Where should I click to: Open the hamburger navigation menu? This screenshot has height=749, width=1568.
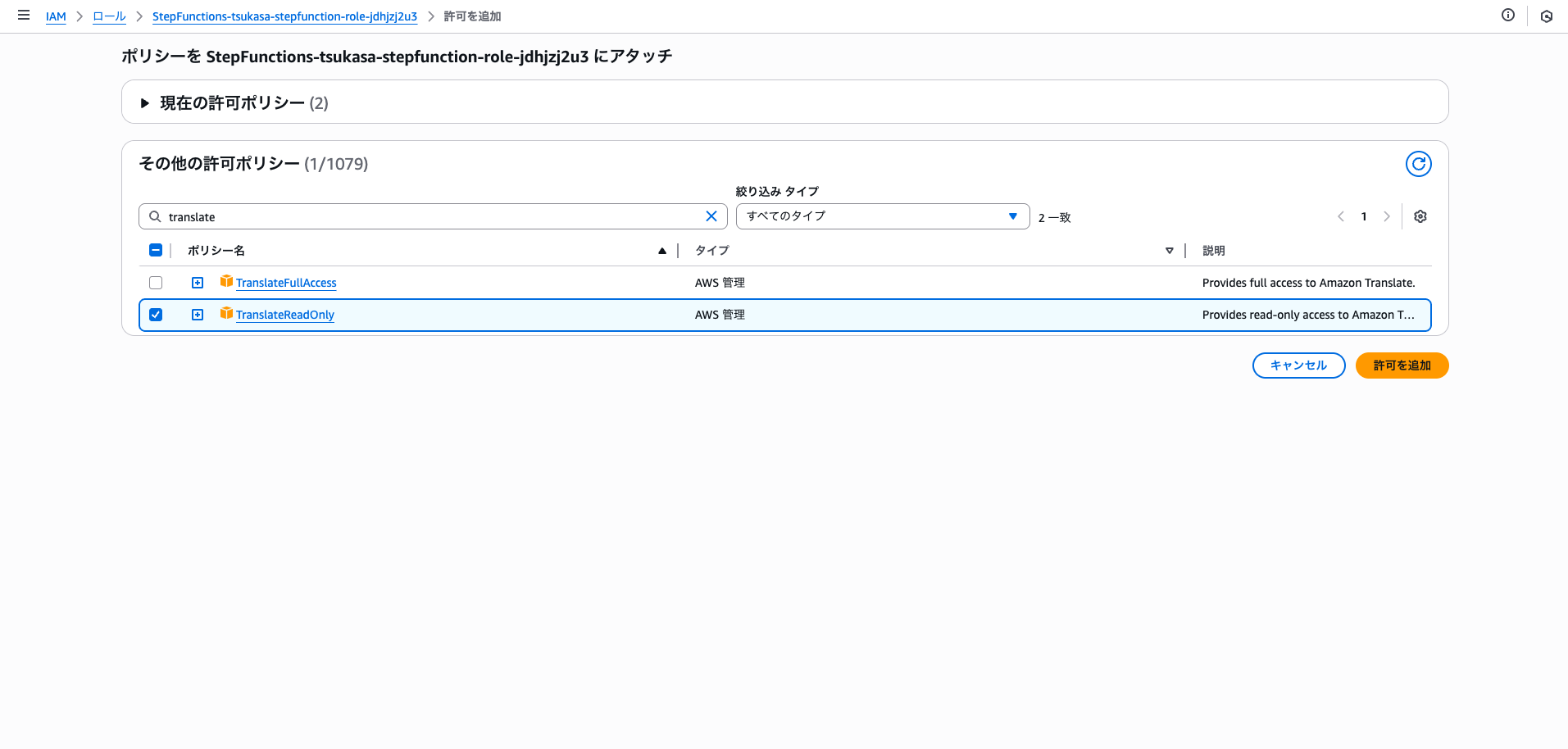coord(24,16)
